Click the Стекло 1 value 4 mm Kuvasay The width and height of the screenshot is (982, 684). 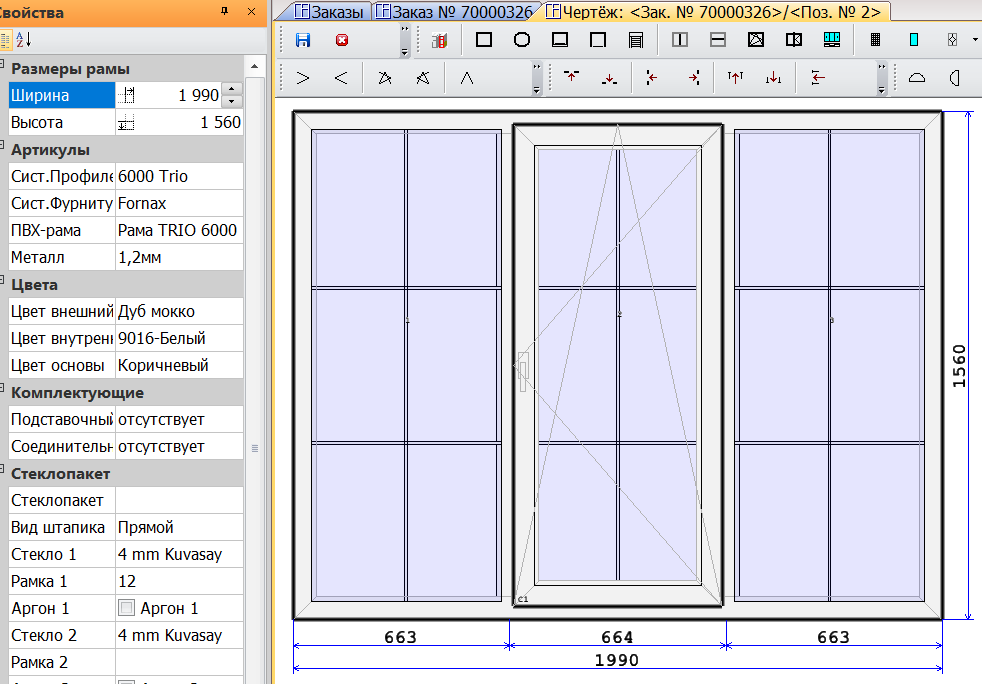pos(179,554)
